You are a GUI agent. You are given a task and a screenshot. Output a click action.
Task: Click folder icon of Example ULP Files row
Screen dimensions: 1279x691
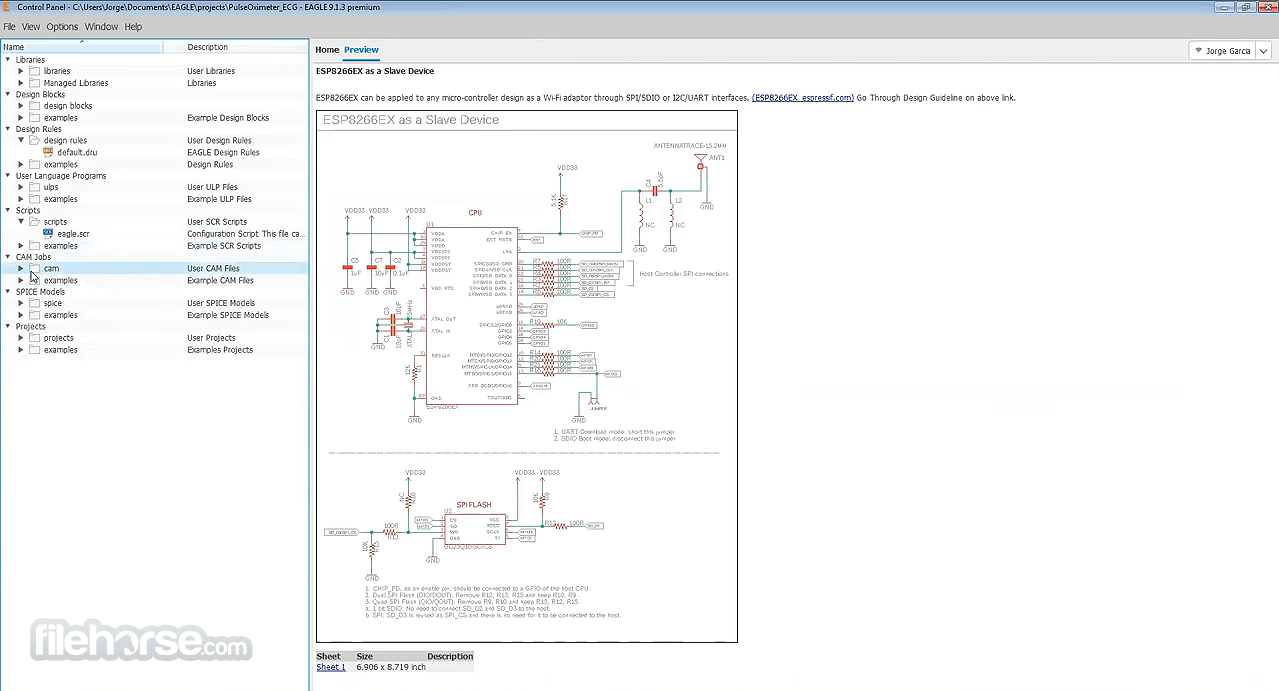(x=35, y=199)
